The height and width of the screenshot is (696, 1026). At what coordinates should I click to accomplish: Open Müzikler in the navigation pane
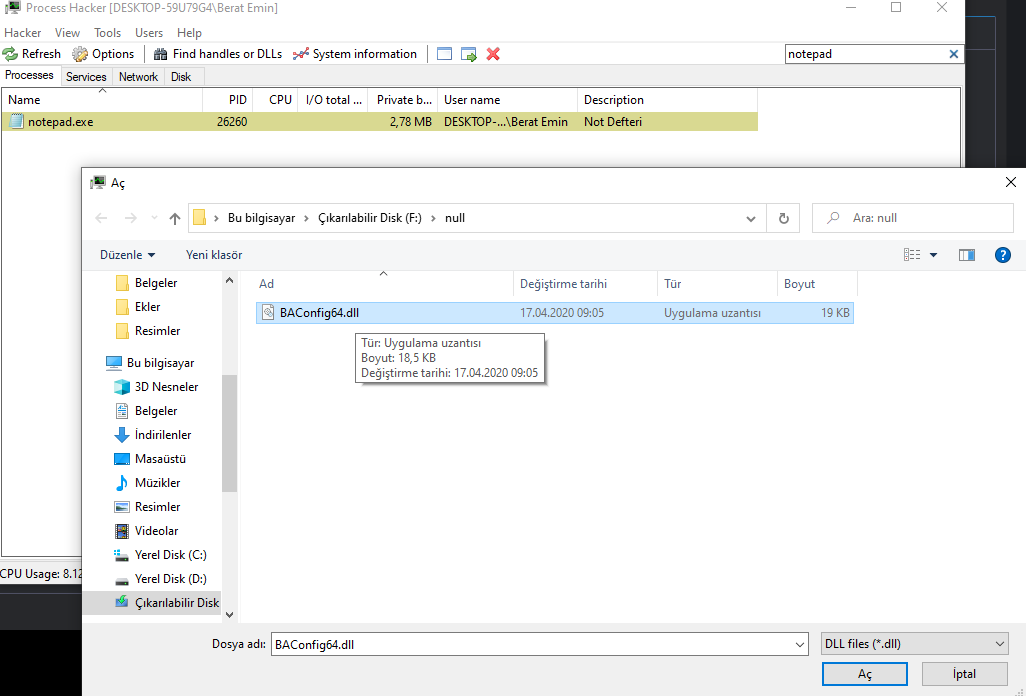[157, 483]
